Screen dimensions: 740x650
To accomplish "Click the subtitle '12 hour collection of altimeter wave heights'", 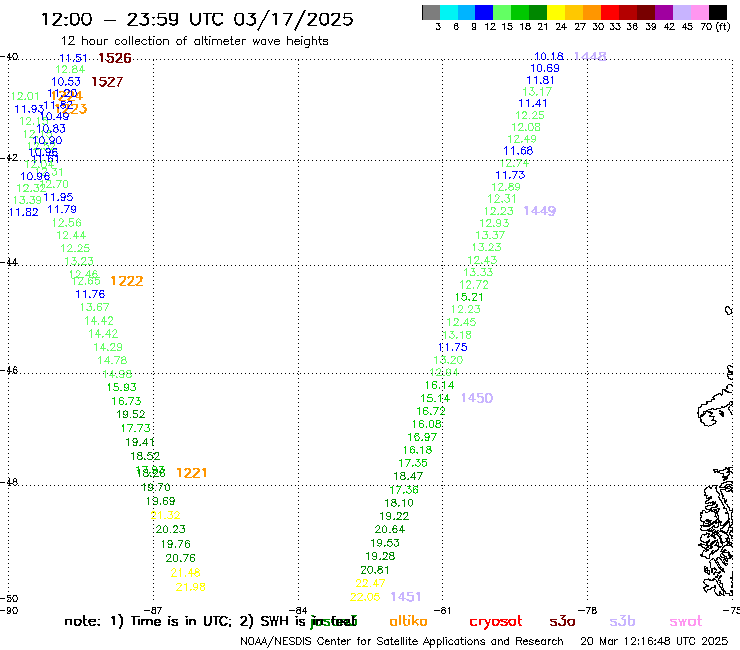I will coord(194,41).
